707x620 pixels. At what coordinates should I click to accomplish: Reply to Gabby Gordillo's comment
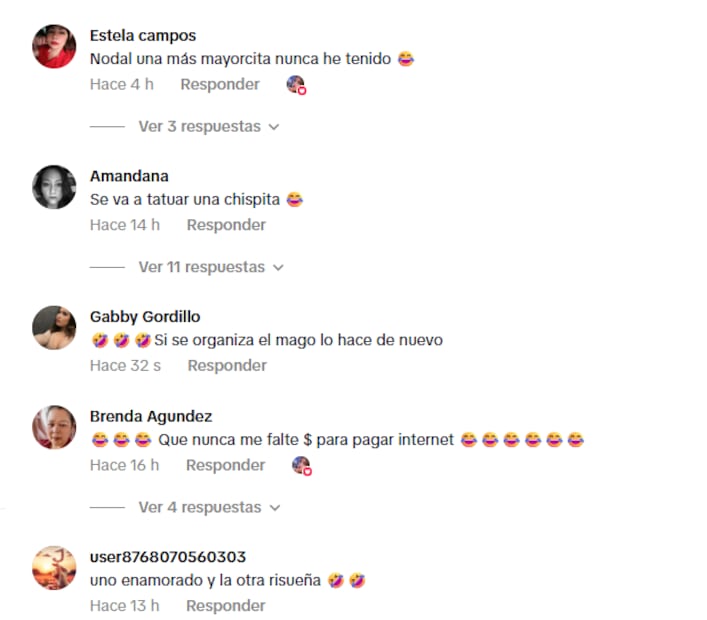pos(227,366)
